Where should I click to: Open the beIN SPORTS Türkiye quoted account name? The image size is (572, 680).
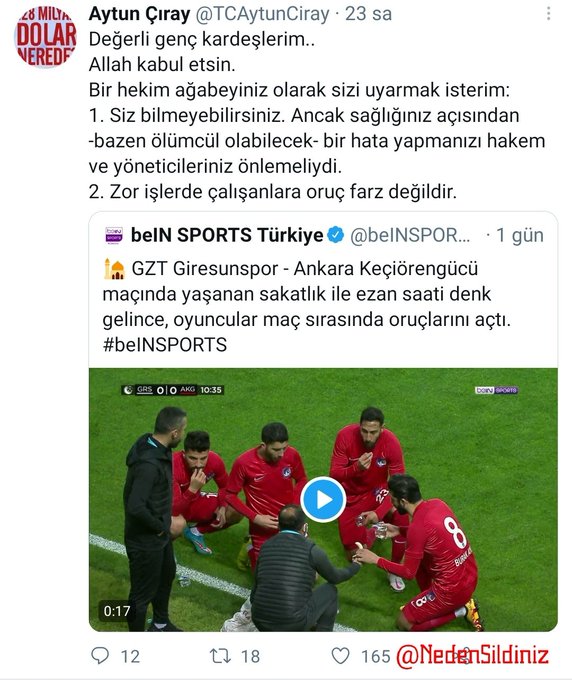[x=227, y=235]
